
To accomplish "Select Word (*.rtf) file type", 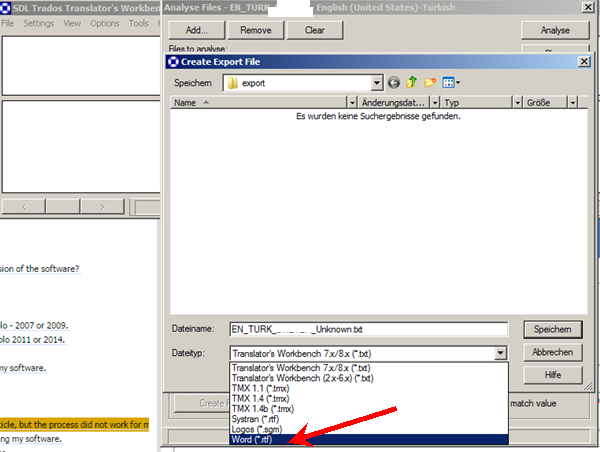I will pyautogui.click(x=369, y=439).
